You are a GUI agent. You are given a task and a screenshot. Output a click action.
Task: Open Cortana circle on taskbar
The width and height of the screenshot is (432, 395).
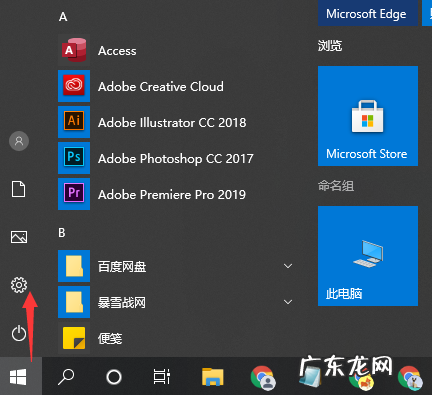[x=114, y=377]
